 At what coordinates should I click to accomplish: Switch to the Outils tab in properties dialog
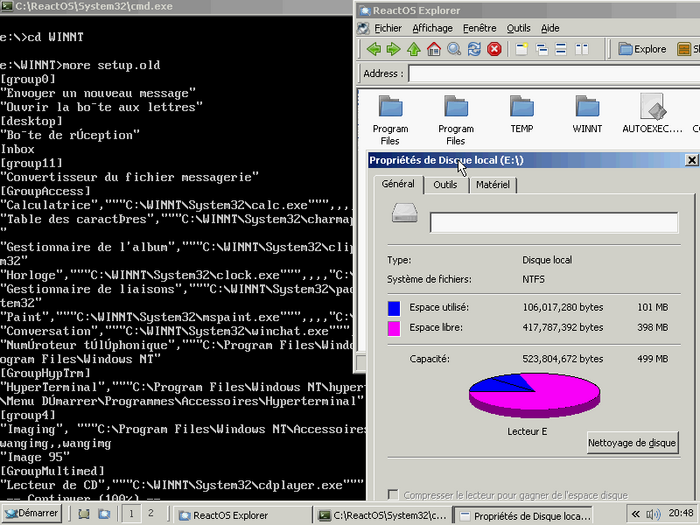(x=445, y=185)
